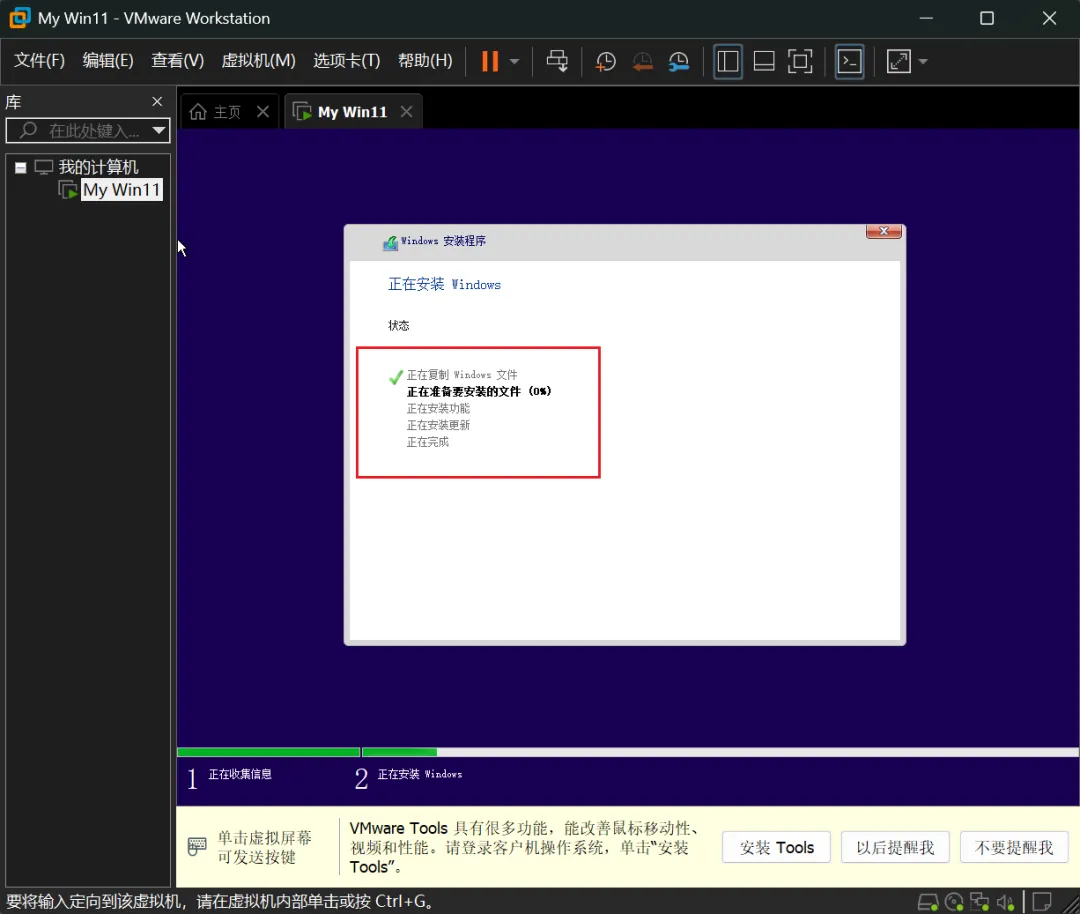The image size is (1080, 914).
Task: Open the 帮助(H) menu
Action: pos(425,61)
